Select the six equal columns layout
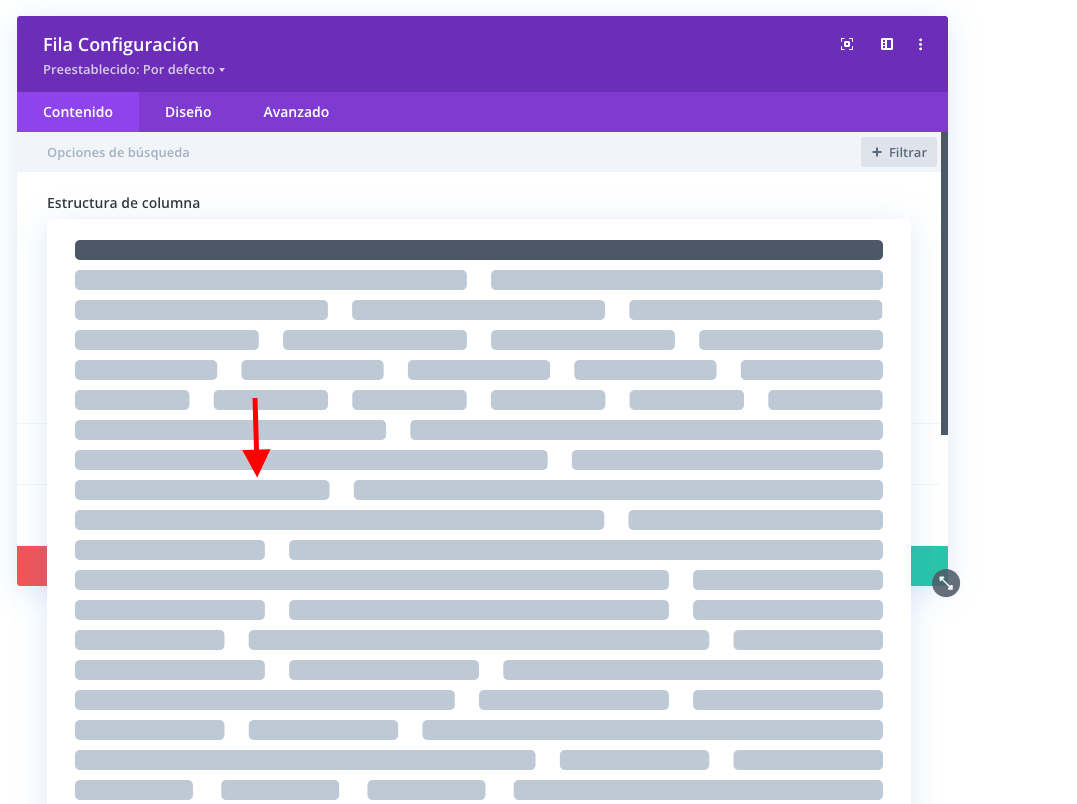This screenshot has width=1077, height=804. click(479, 400)
